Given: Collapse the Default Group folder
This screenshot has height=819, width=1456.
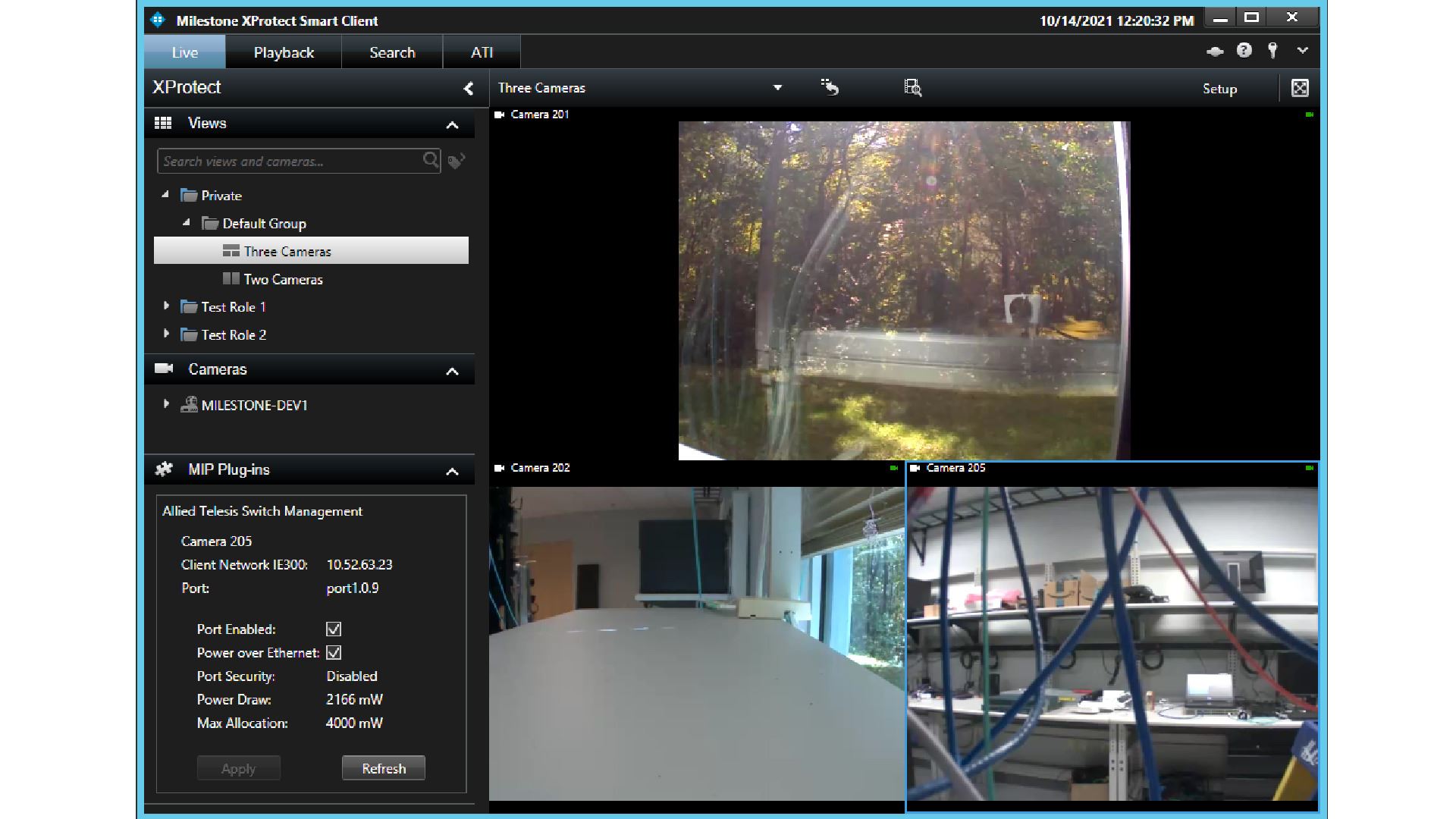Looking at the screenshot, I should click(x=187, y=223).
